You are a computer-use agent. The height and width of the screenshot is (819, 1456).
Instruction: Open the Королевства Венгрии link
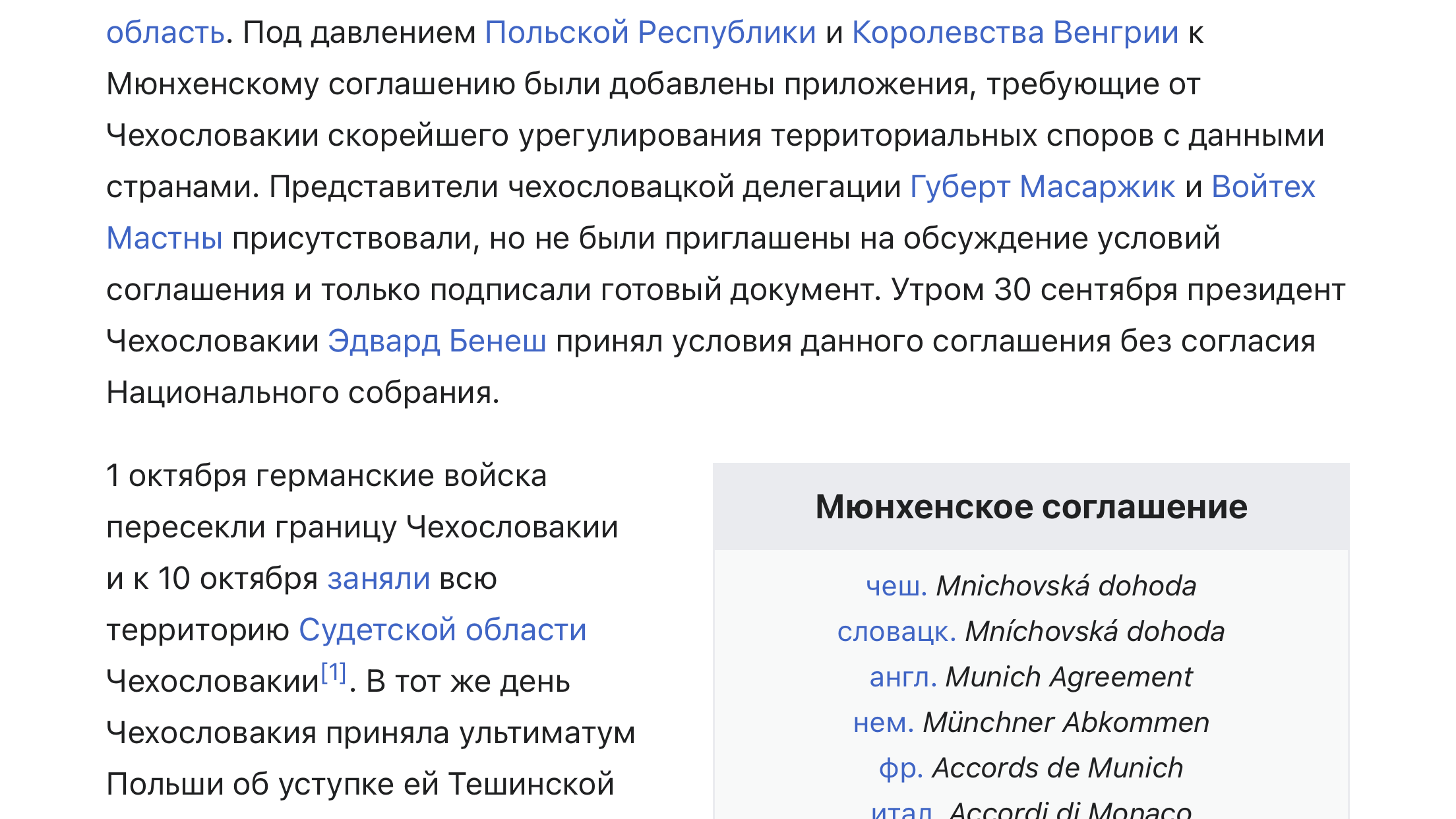(1015, 32)
